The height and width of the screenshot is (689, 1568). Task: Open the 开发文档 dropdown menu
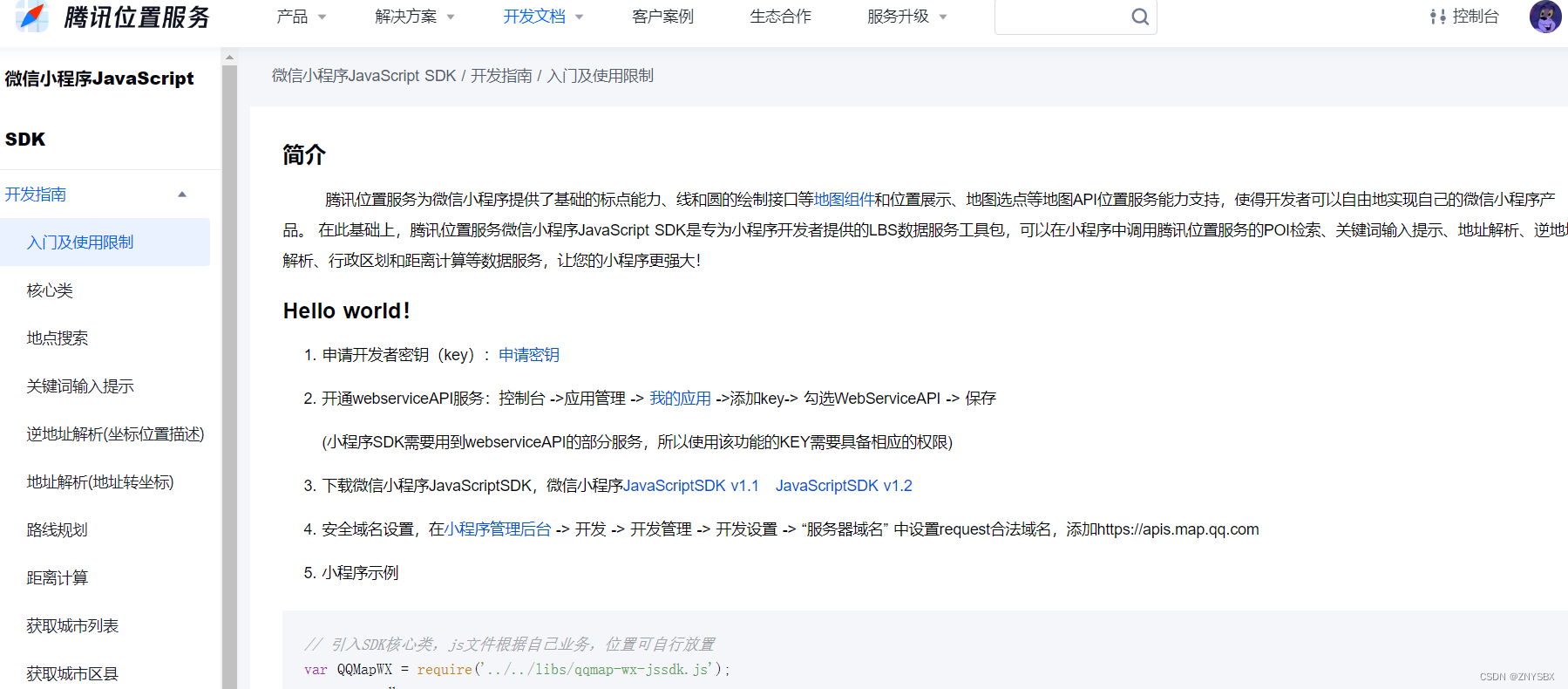(x=543, y=17)
